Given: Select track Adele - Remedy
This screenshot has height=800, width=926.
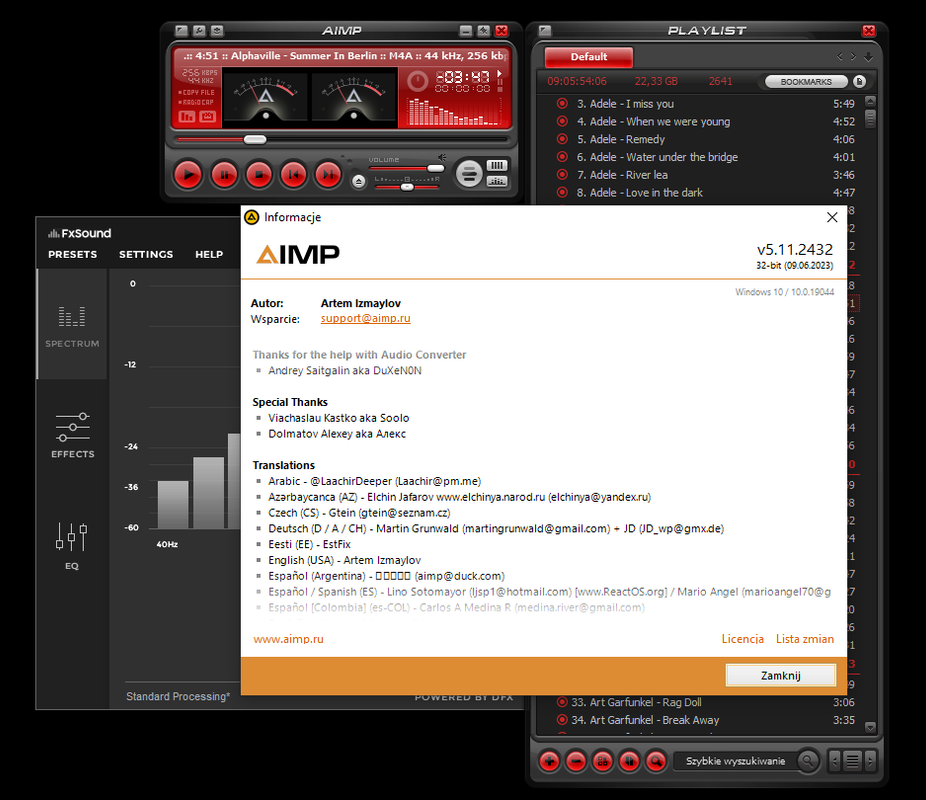Looking at the screenshot, I should [700, 139].
